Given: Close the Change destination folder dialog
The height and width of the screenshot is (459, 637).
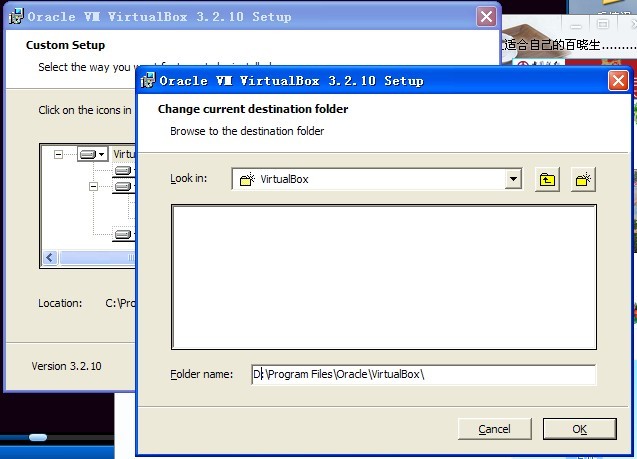Looking at the screenshot, I should [618, 80].
